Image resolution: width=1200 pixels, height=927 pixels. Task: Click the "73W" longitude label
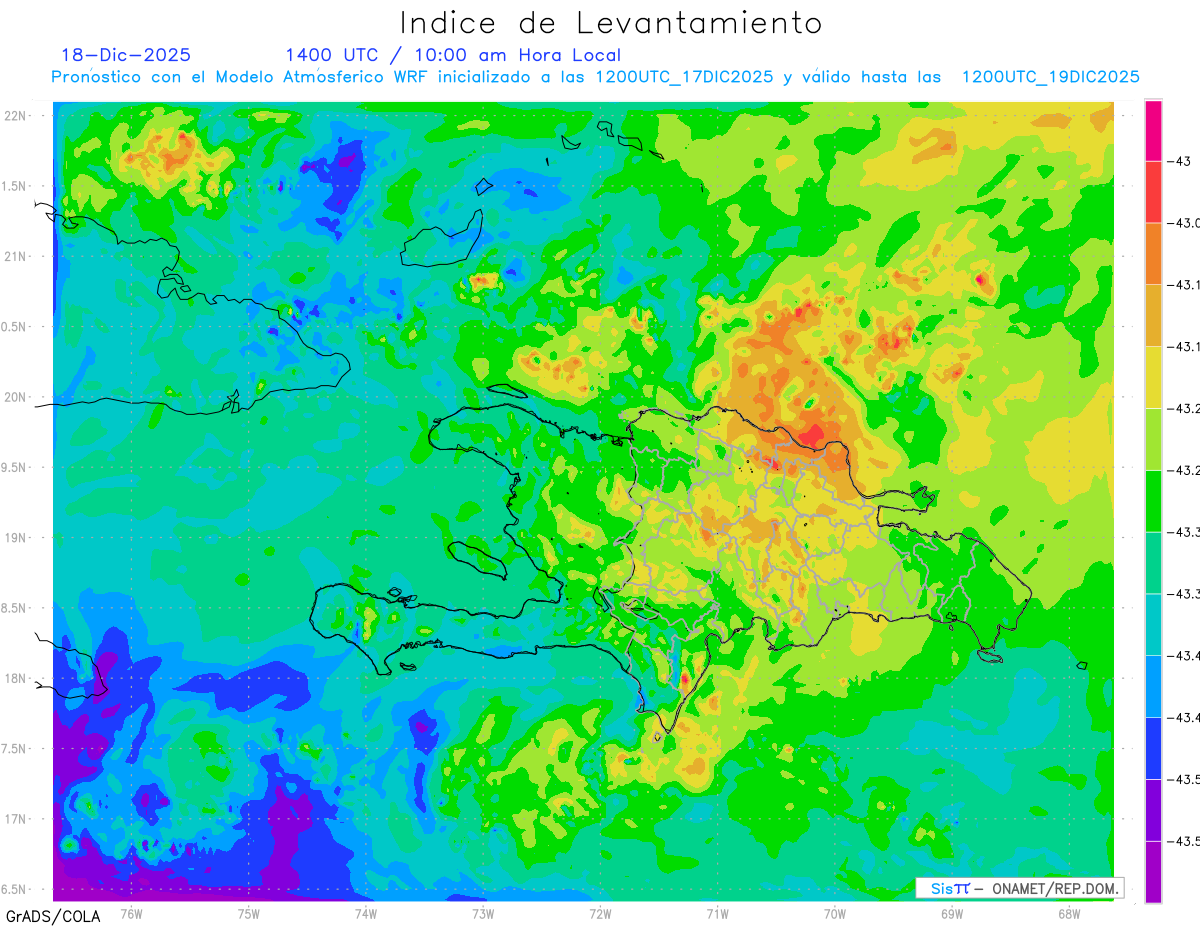tap(483, 913)
